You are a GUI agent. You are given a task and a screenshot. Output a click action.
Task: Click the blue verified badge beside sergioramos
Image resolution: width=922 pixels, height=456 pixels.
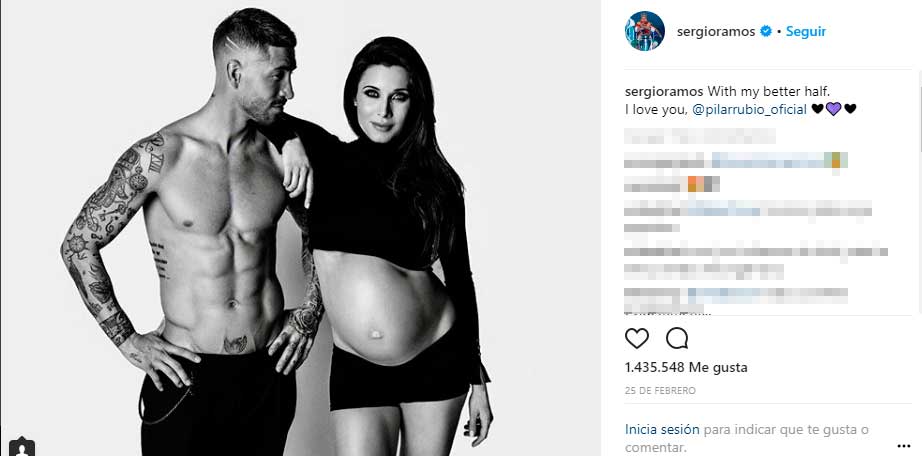tap(766, 32)
